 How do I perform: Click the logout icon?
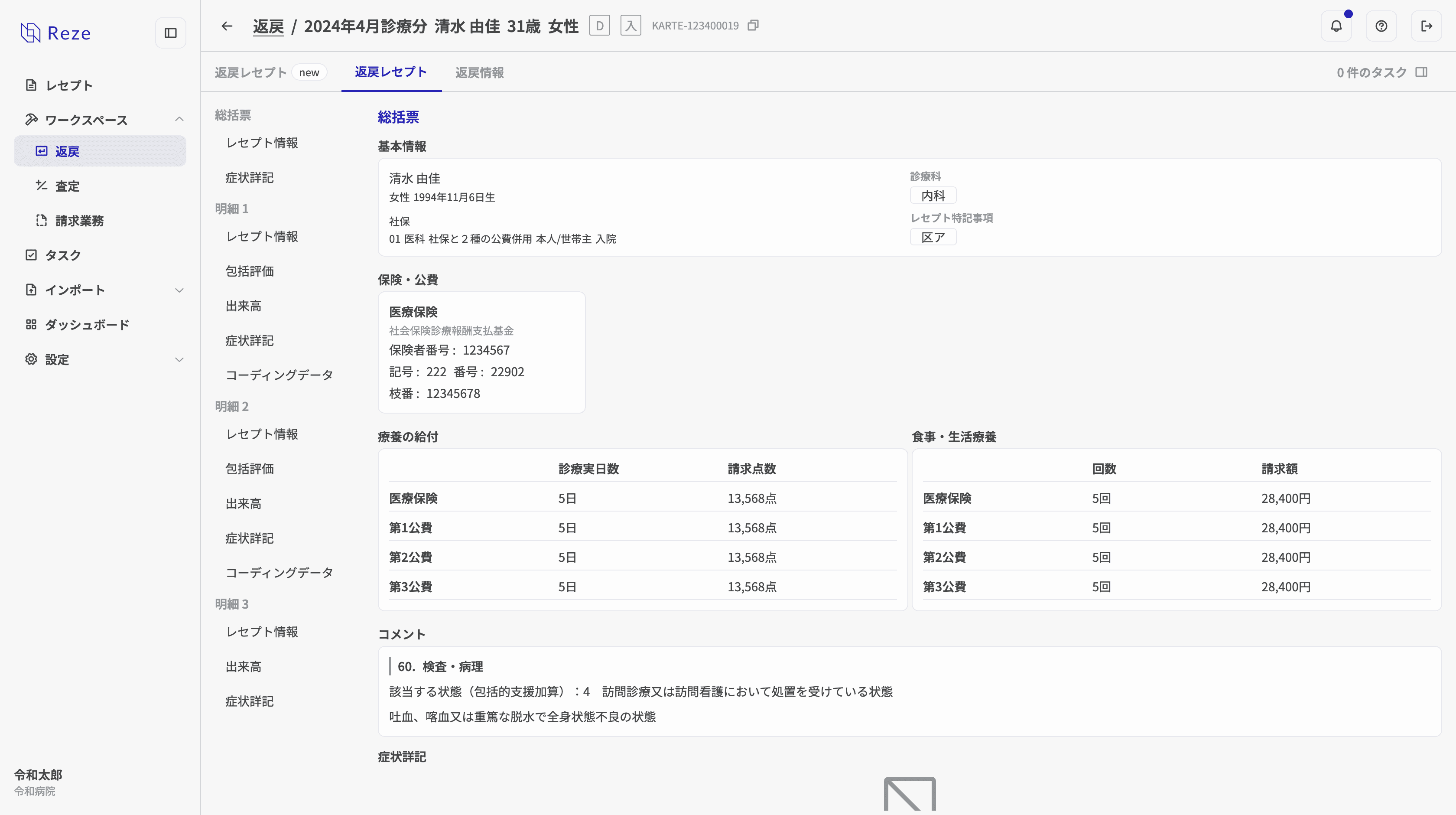point(1427,26)
